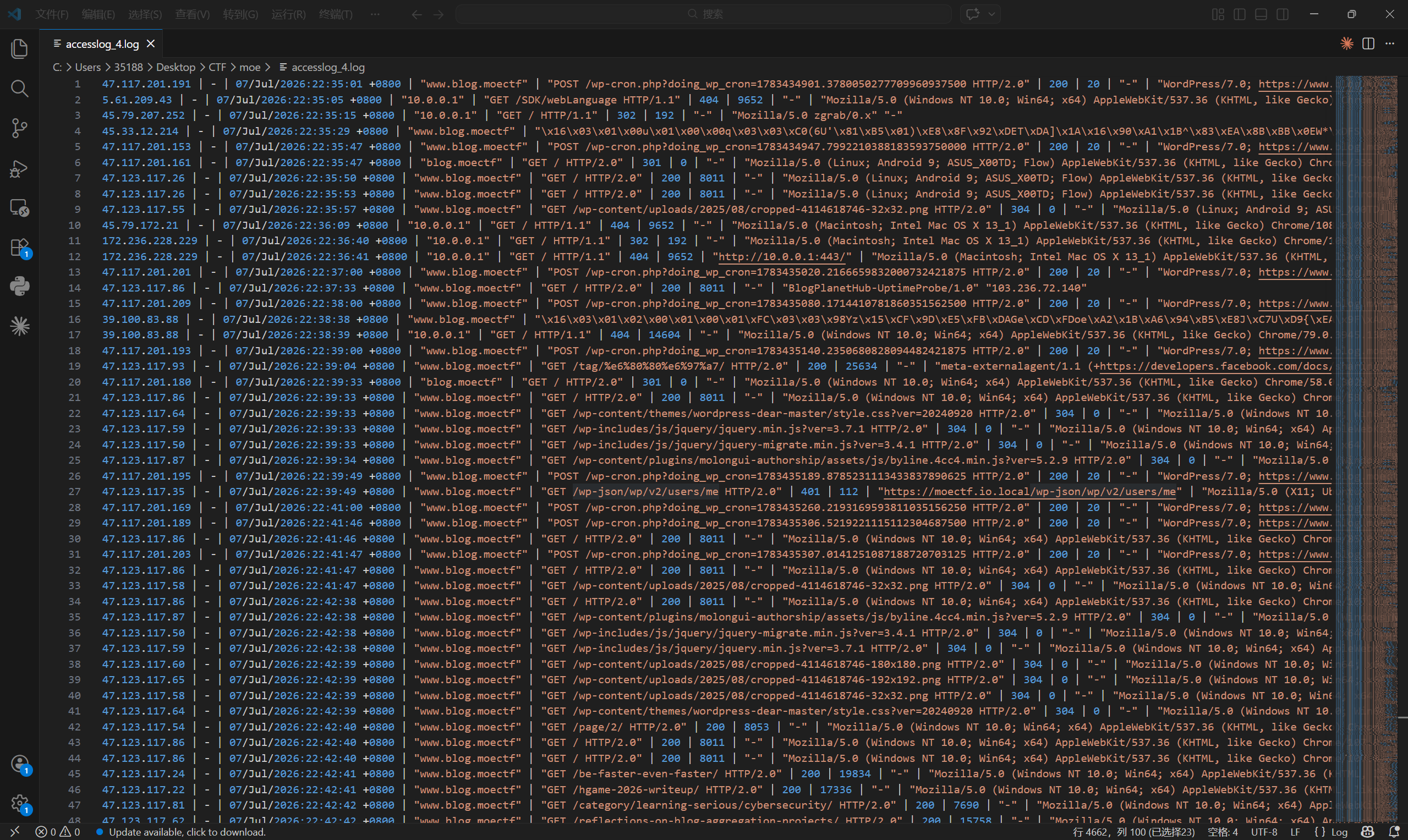The height and width of the screenshot is (840, 1408).
Task: Toggle the secondary side bar
Action: pyautogui.click(x=1283, y=14)
